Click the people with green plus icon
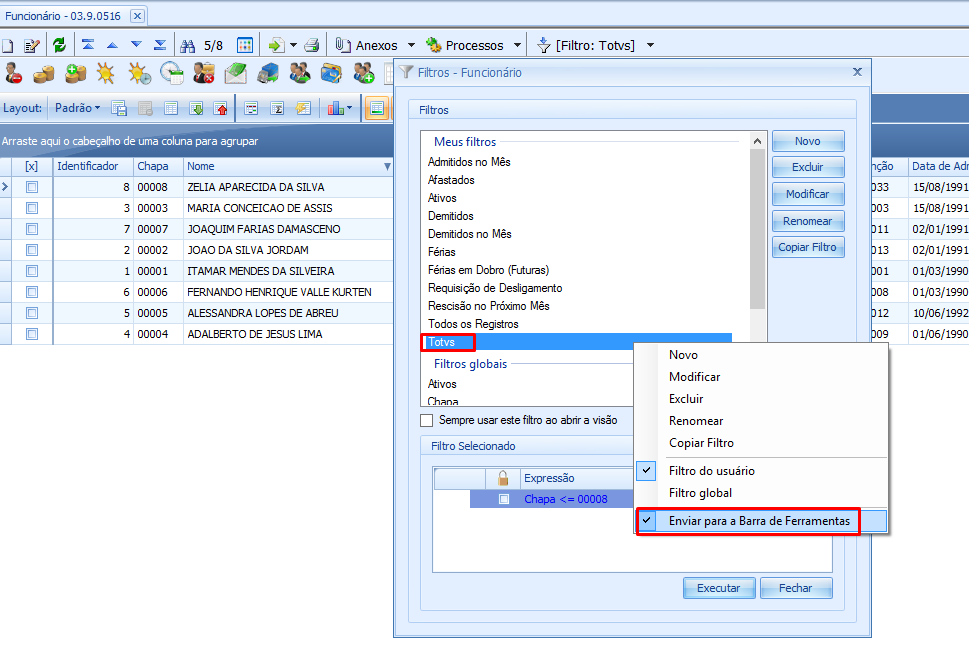The image size is (969, 654). pyautogui.click(x=364, y=74)
